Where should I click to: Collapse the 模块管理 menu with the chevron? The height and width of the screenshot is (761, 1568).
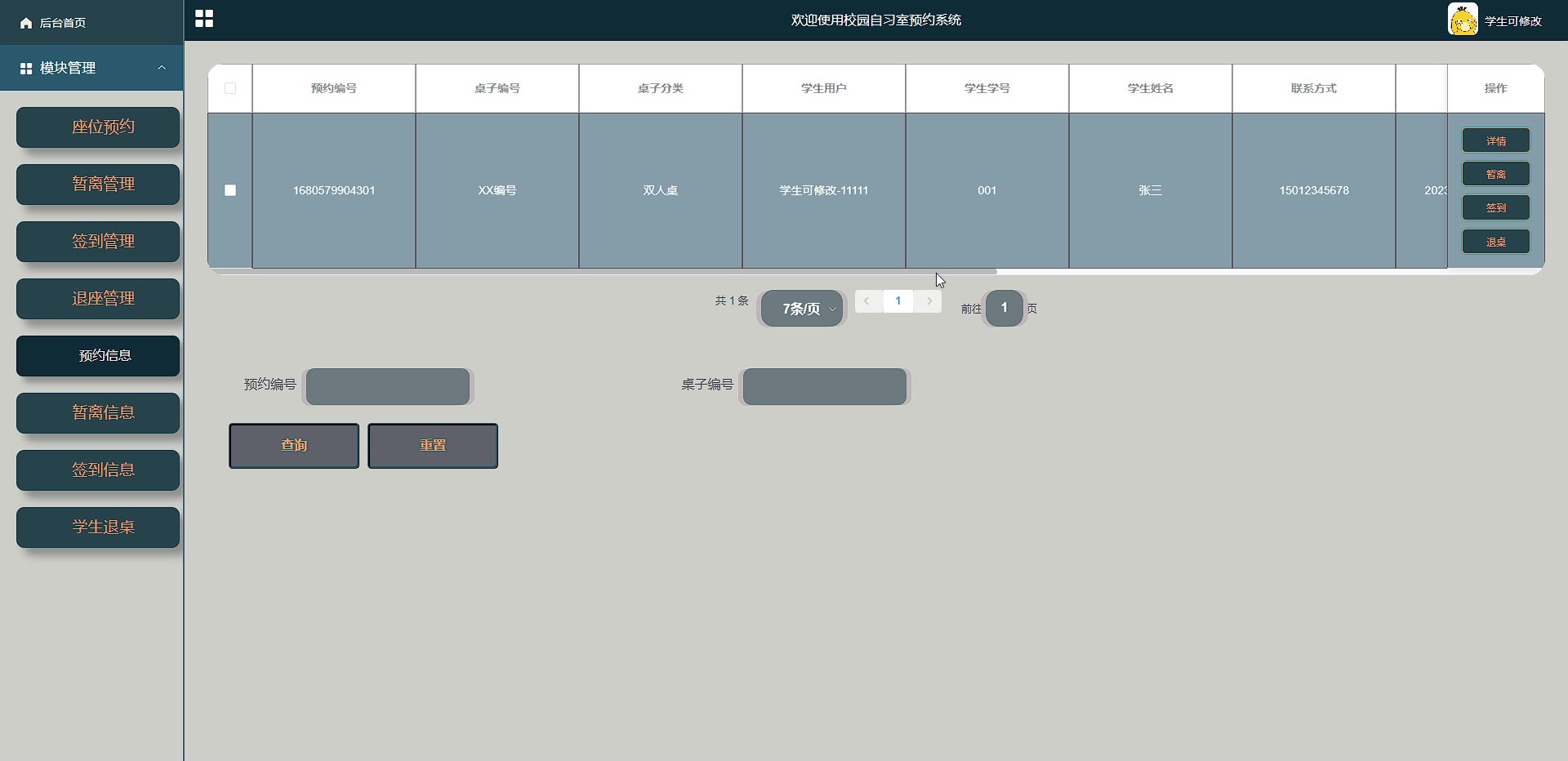pyautogui.click(x=162, y=68)
